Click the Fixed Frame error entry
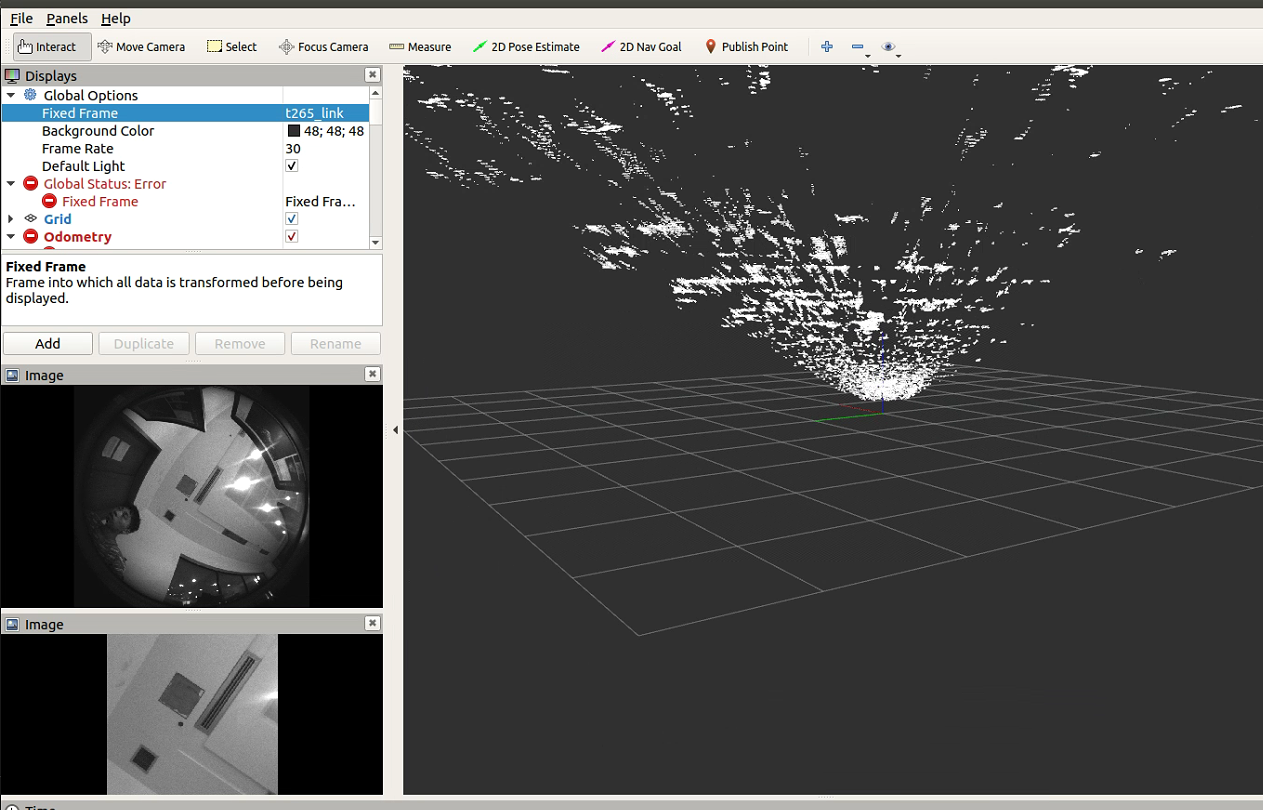 coord(100,202)
